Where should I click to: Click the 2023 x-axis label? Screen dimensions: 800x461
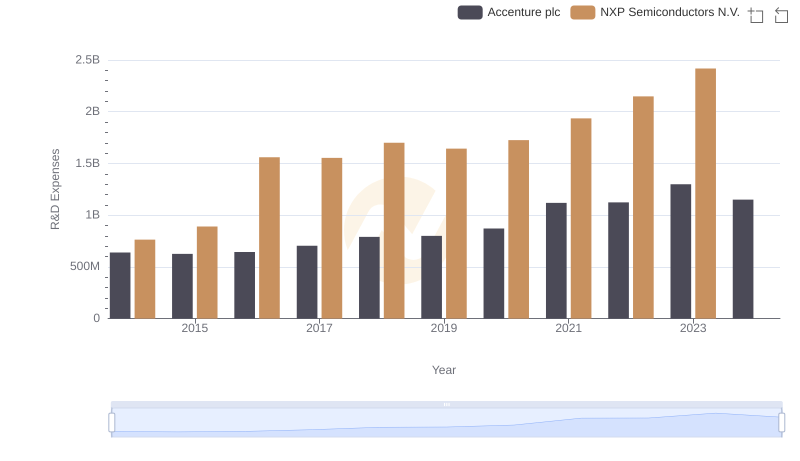(693, 328)
